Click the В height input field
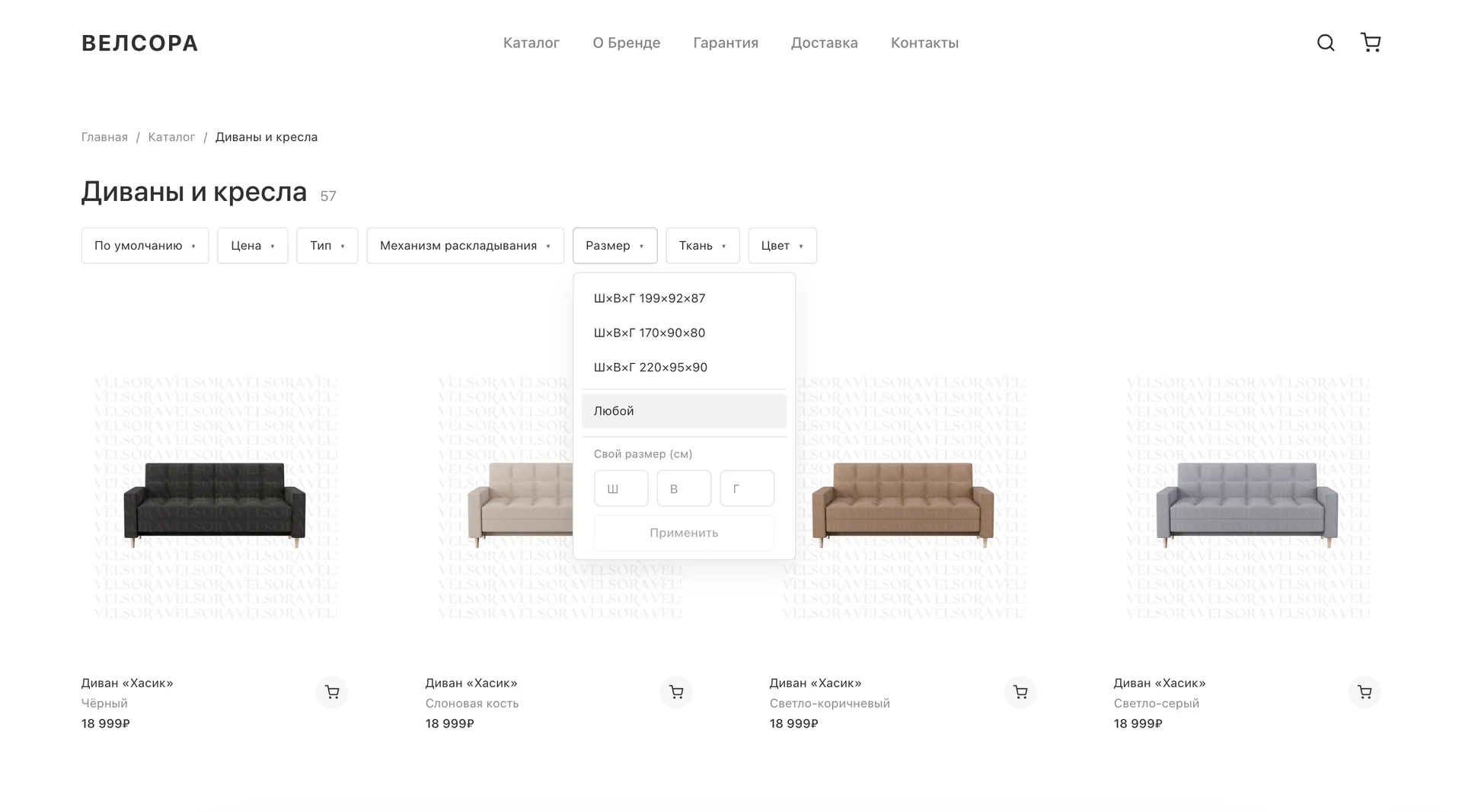The image size is (1462, 812). coord(685,489)
